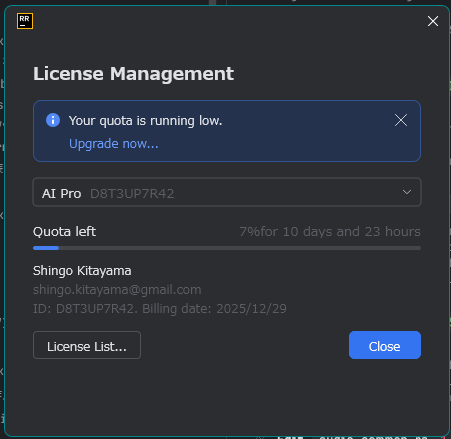Click the email shingo.kitayama@gmail.com
451x439 pixels.
pyautogui.click(x=117, y=290)
